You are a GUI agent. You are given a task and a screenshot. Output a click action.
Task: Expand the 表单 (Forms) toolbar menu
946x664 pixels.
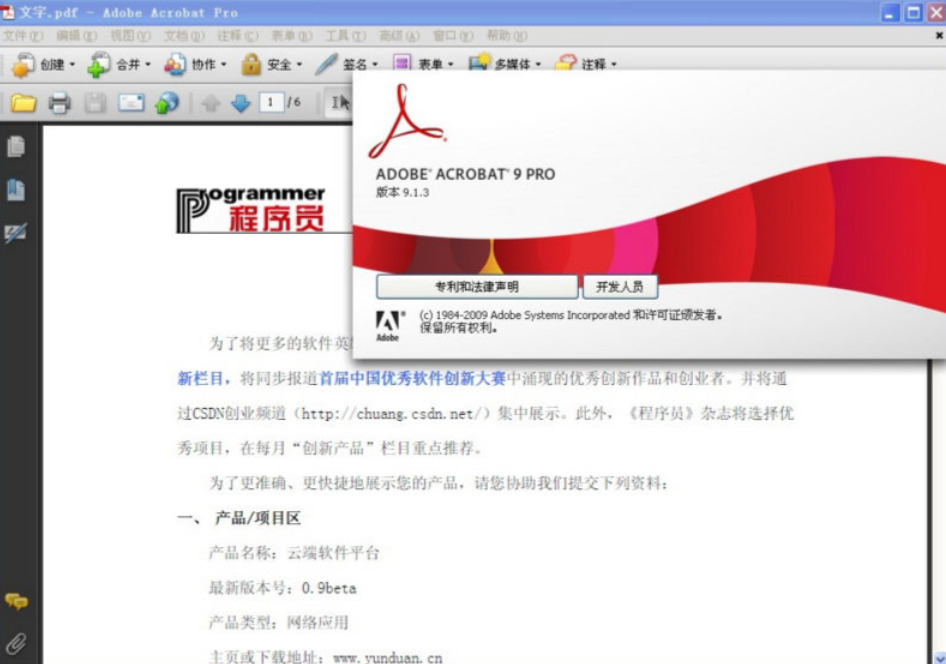(423, 64)
